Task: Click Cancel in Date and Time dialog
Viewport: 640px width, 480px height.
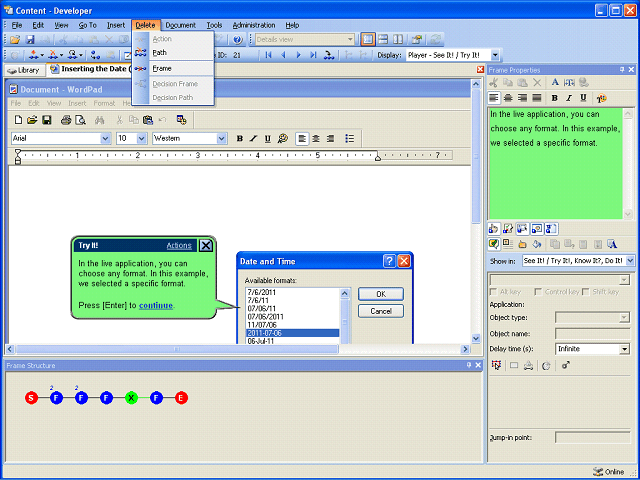Action: (381, 311)
